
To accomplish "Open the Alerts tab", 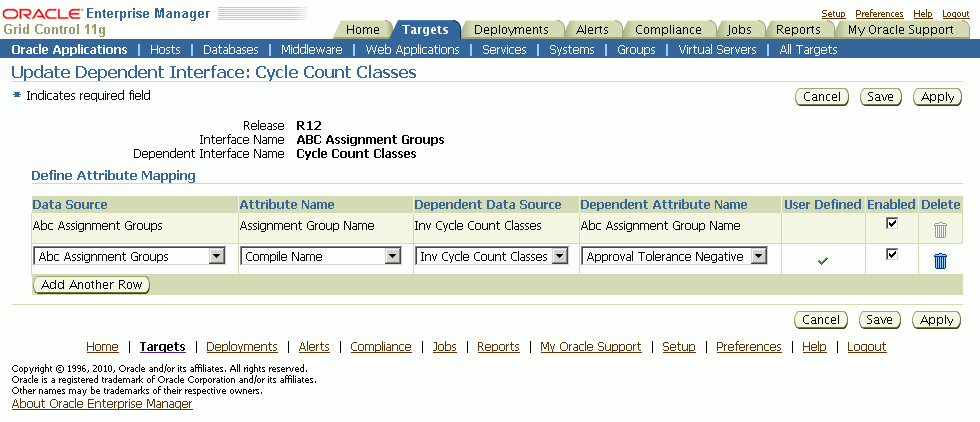I will pos(592,29).
